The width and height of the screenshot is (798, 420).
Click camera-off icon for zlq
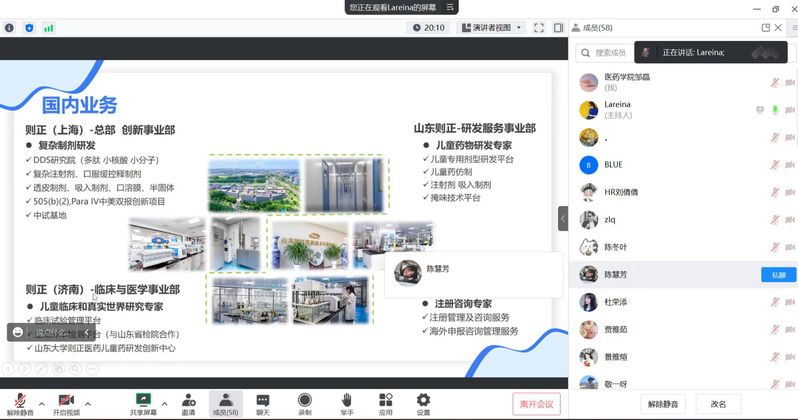coord(790,219)
